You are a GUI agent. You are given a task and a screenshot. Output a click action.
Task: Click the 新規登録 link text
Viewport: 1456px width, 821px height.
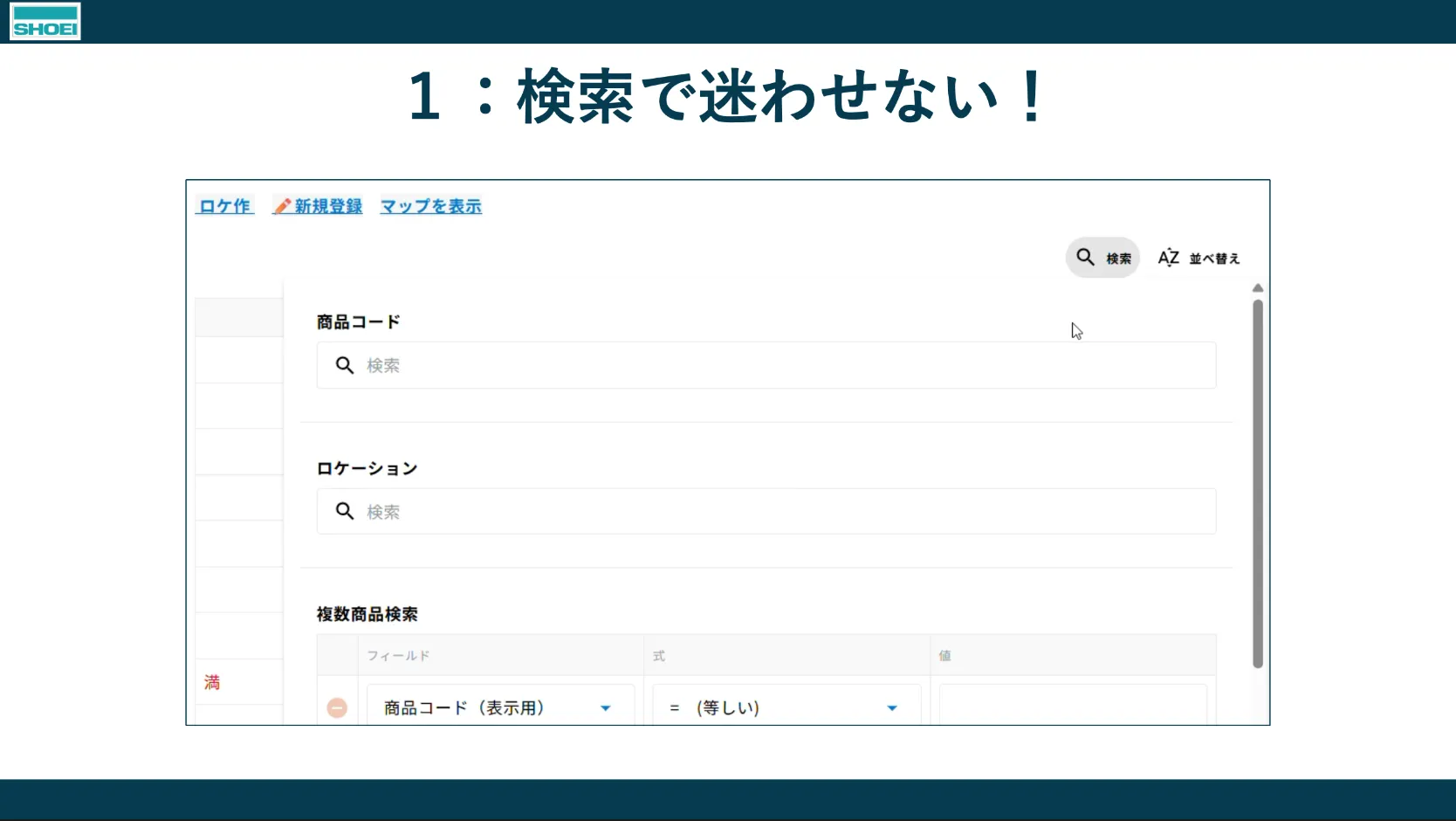point(328,206)
